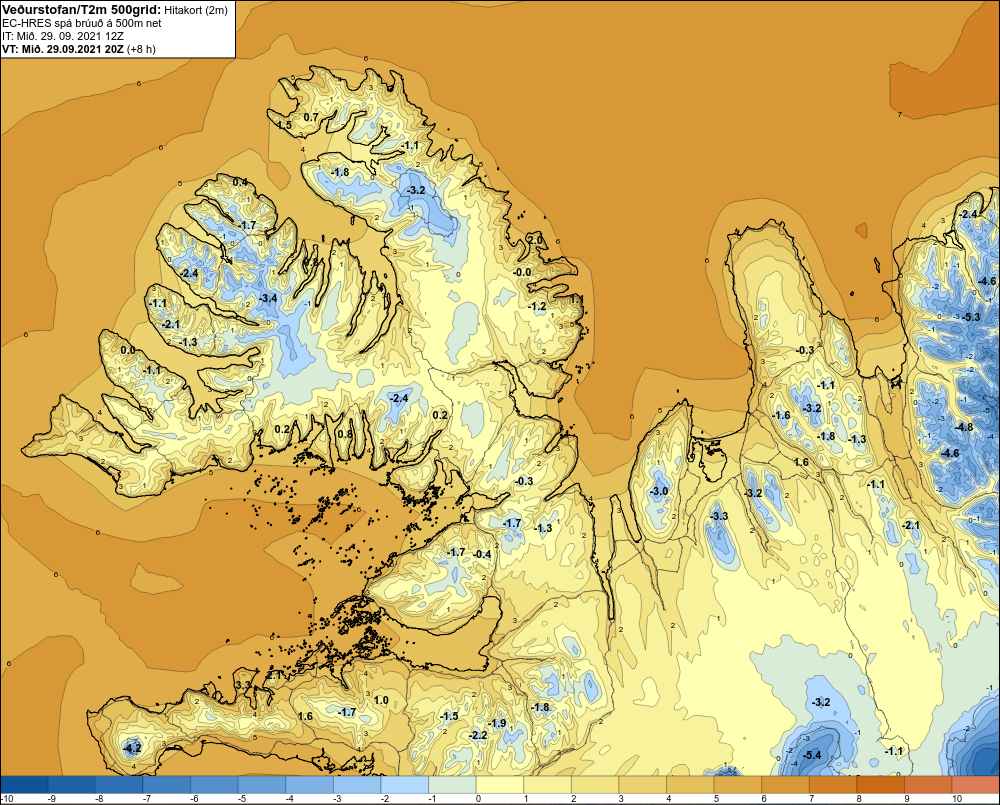This screenshot has width=1000, height=805.
Task: Pick the legend swatch between -6 and -5
Action: [214, 785]
